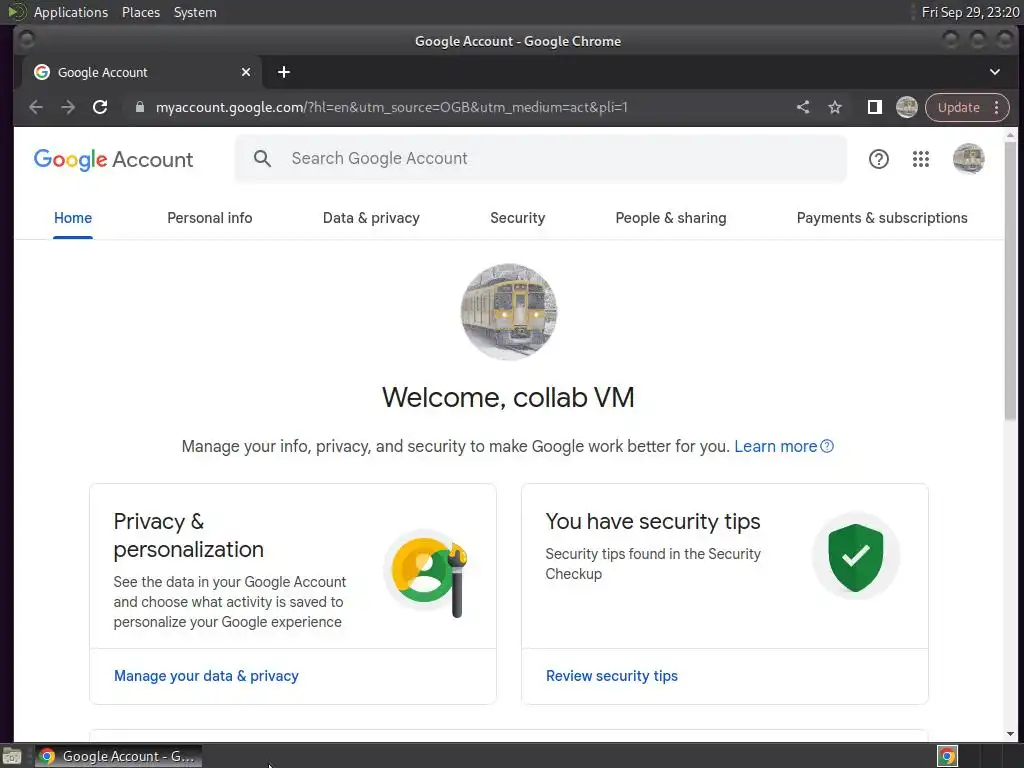Click the help circle beside Learn more
Screen dimensions: 1024x768
click(x=827, y=446)
